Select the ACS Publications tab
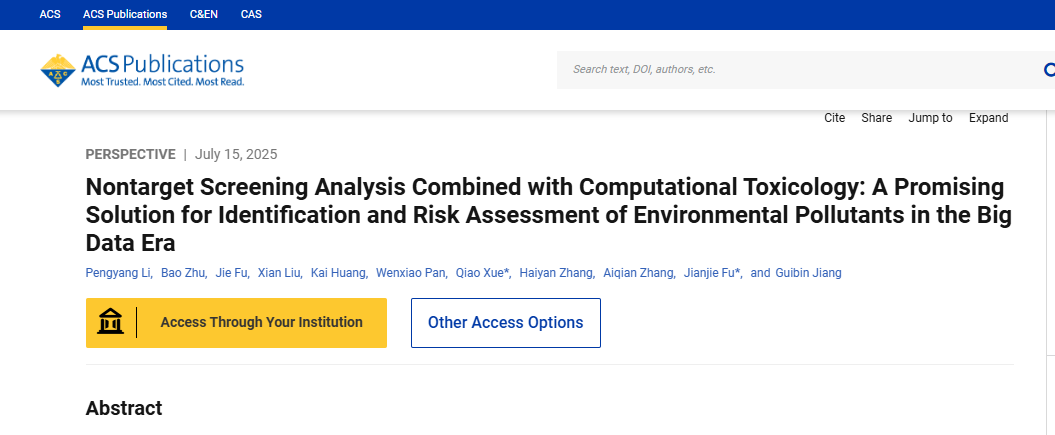The image size is (1055, 435). coord(125,14)
